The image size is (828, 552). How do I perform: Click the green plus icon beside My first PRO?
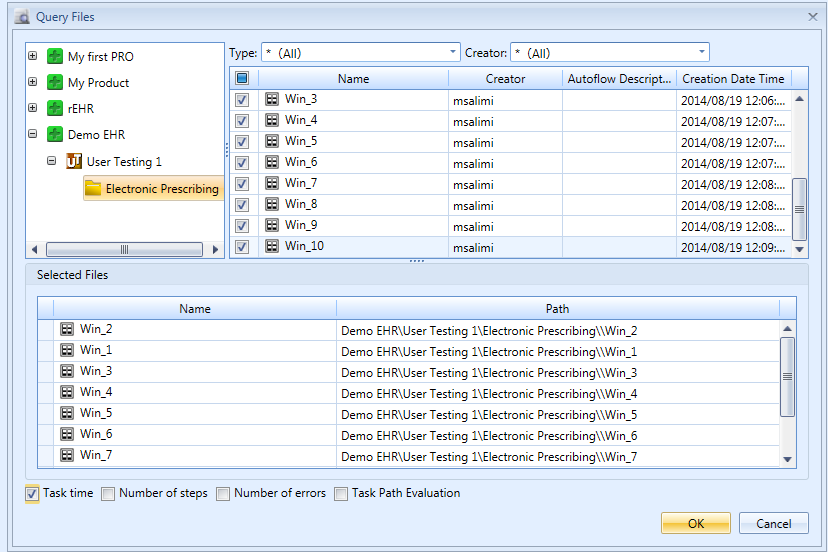55,56
